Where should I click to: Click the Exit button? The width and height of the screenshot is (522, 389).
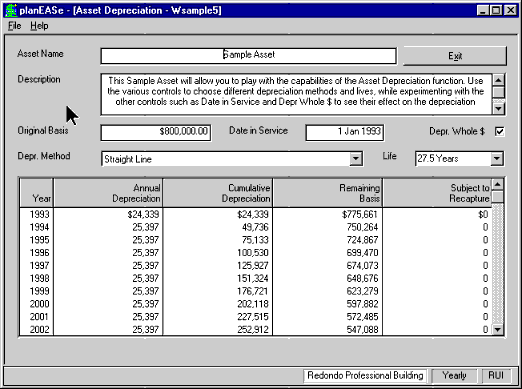pos(455,56)
